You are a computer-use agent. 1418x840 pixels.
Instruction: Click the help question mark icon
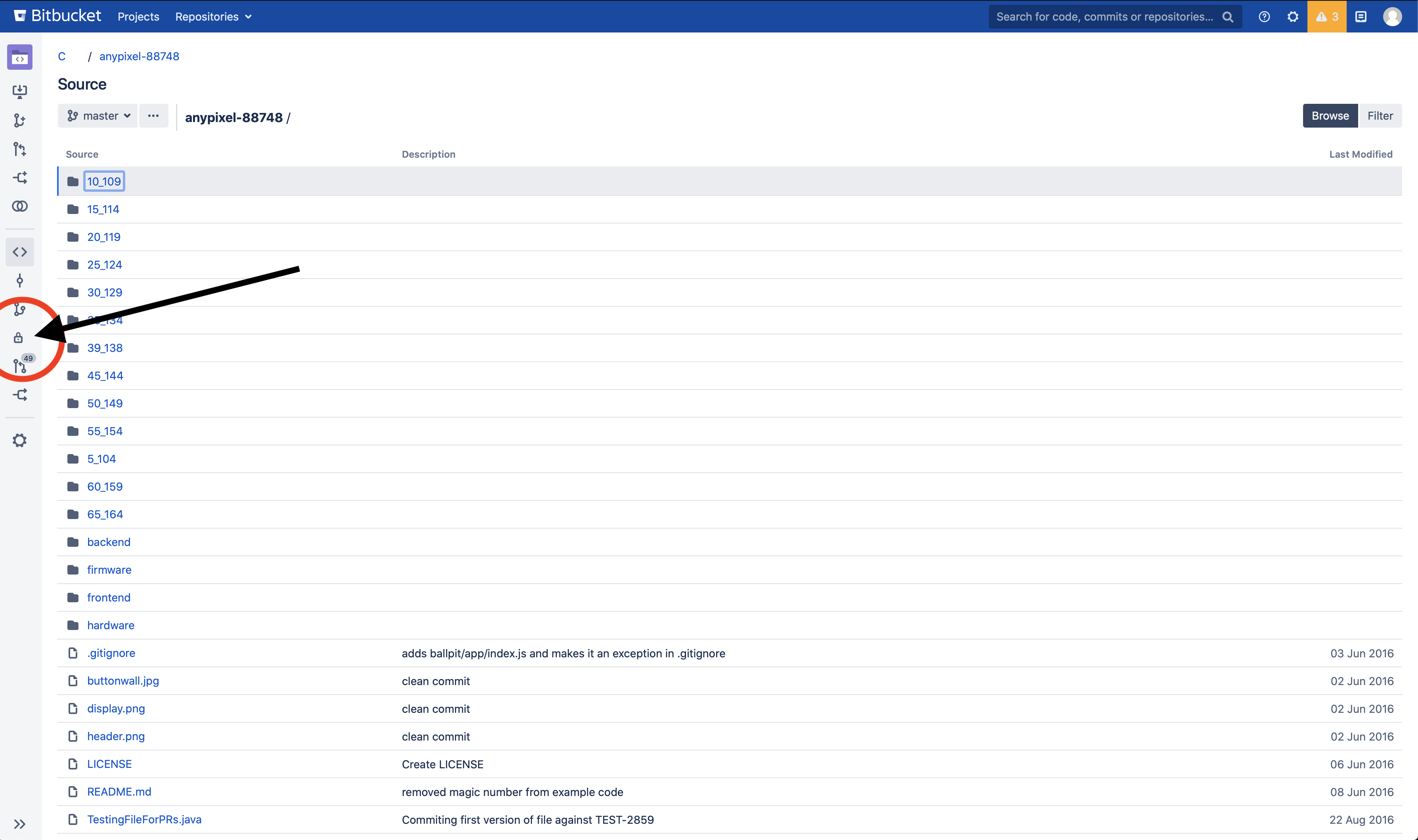[x=1264, y=16]
